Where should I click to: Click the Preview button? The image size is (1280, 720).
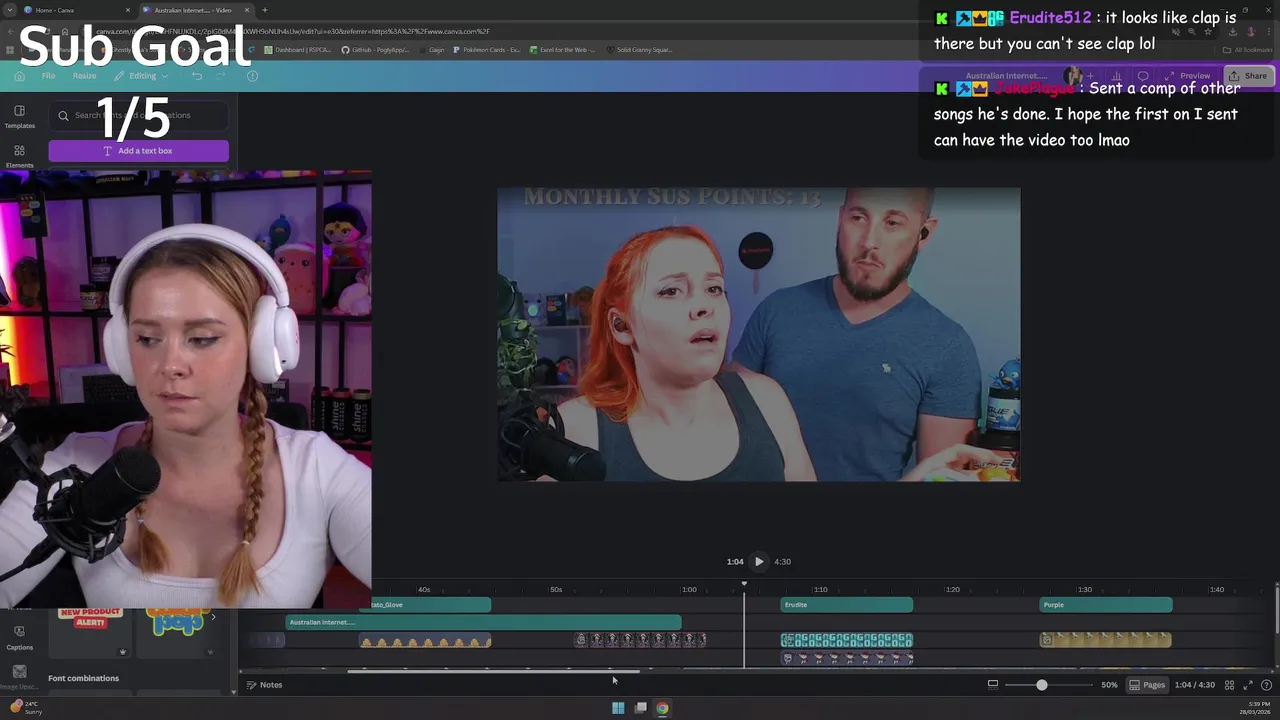pyautogui.click(x=1188, y=76)
